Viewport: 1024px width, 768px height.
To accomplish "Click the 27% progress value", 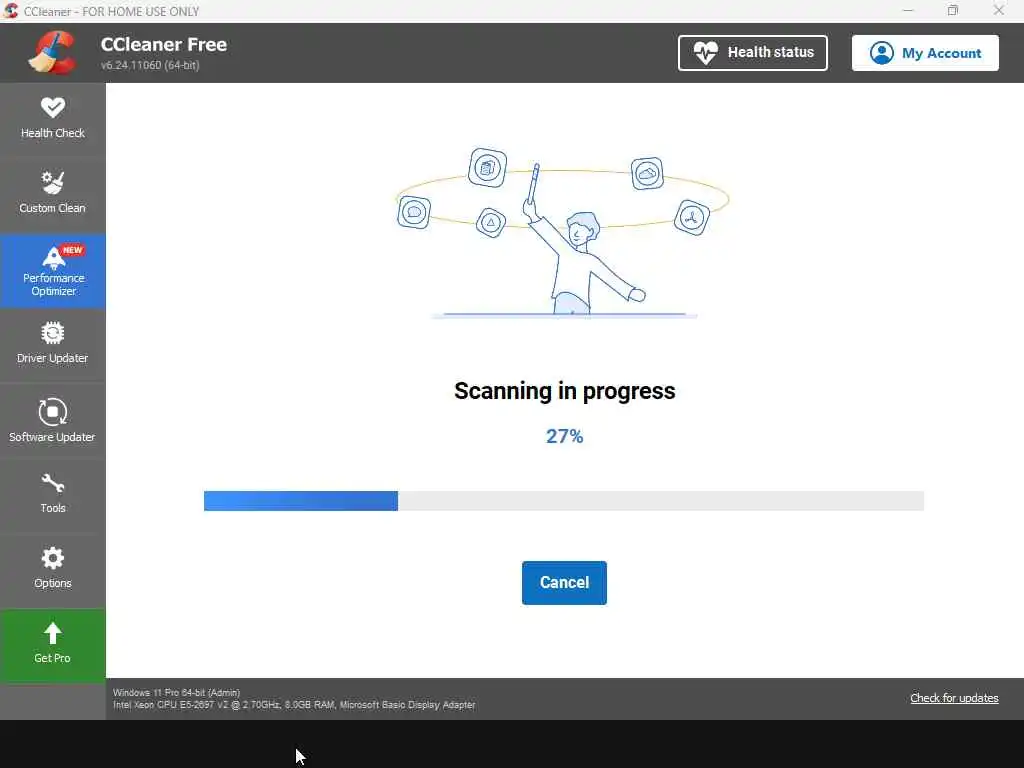I will [x=564, y=436].
